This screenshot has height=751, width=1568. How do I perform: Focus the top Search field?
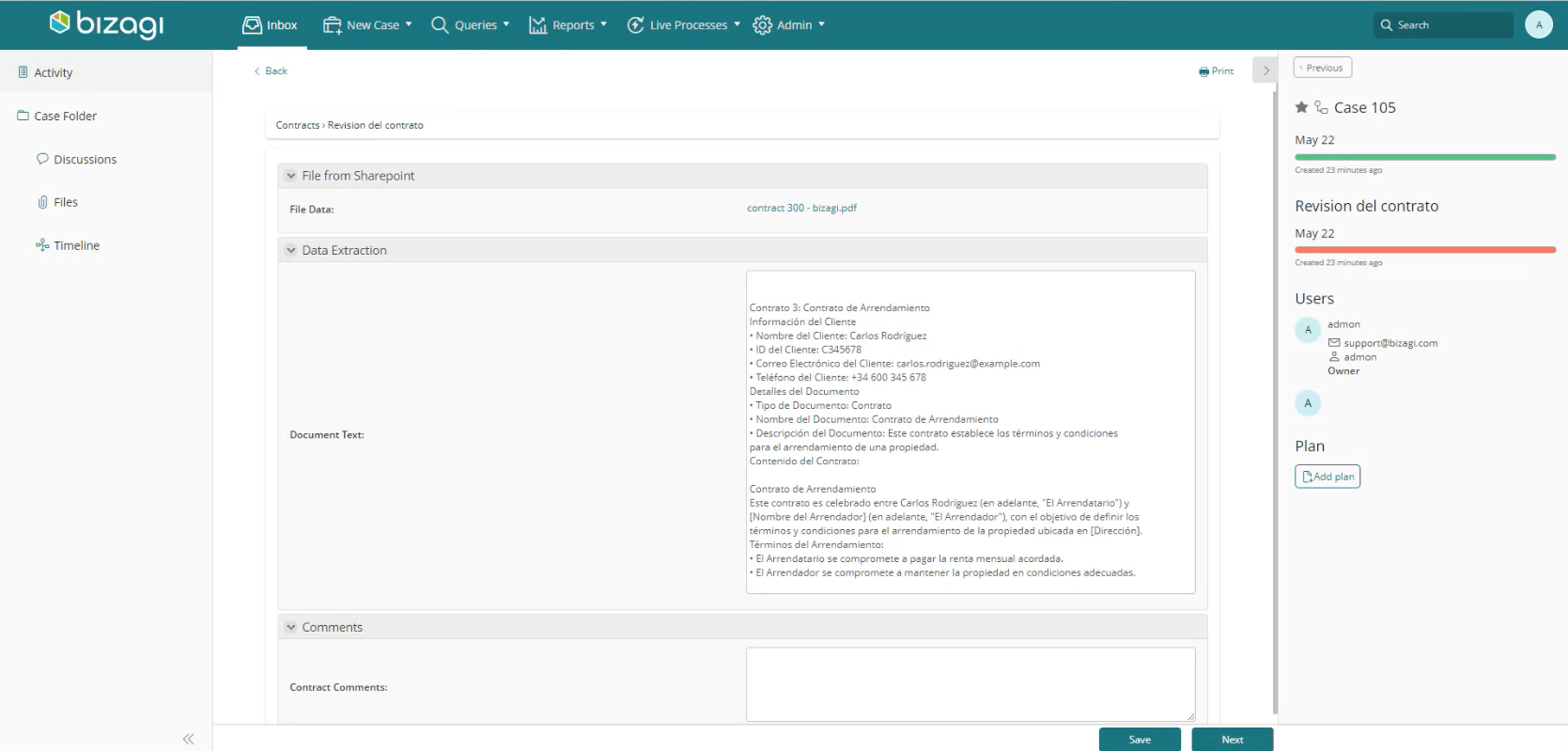(1443, 25)
